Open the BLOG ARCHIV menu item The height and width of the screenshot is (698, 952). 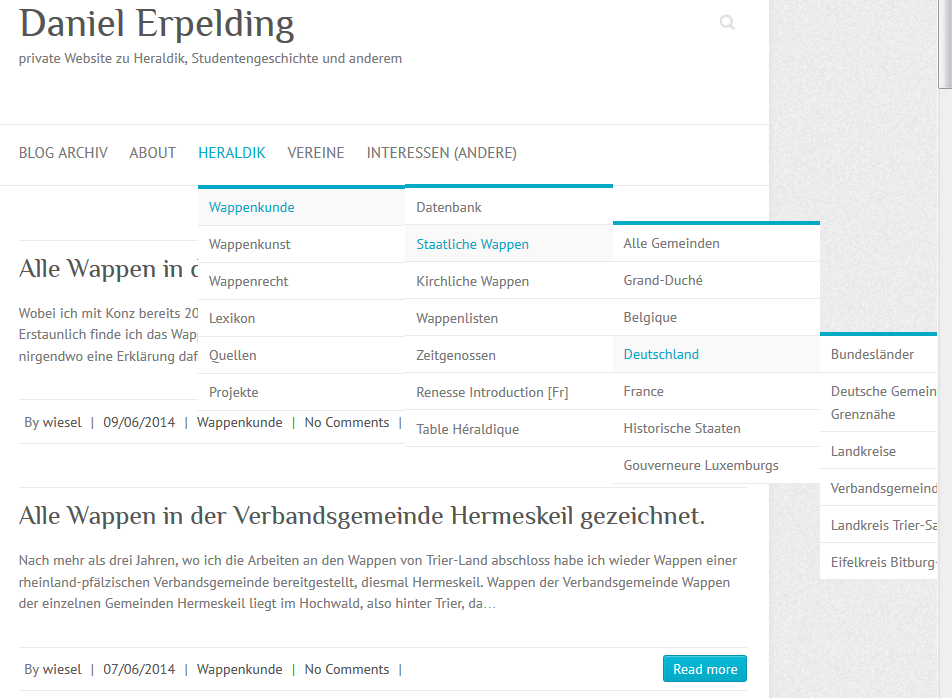pos(63,153)
